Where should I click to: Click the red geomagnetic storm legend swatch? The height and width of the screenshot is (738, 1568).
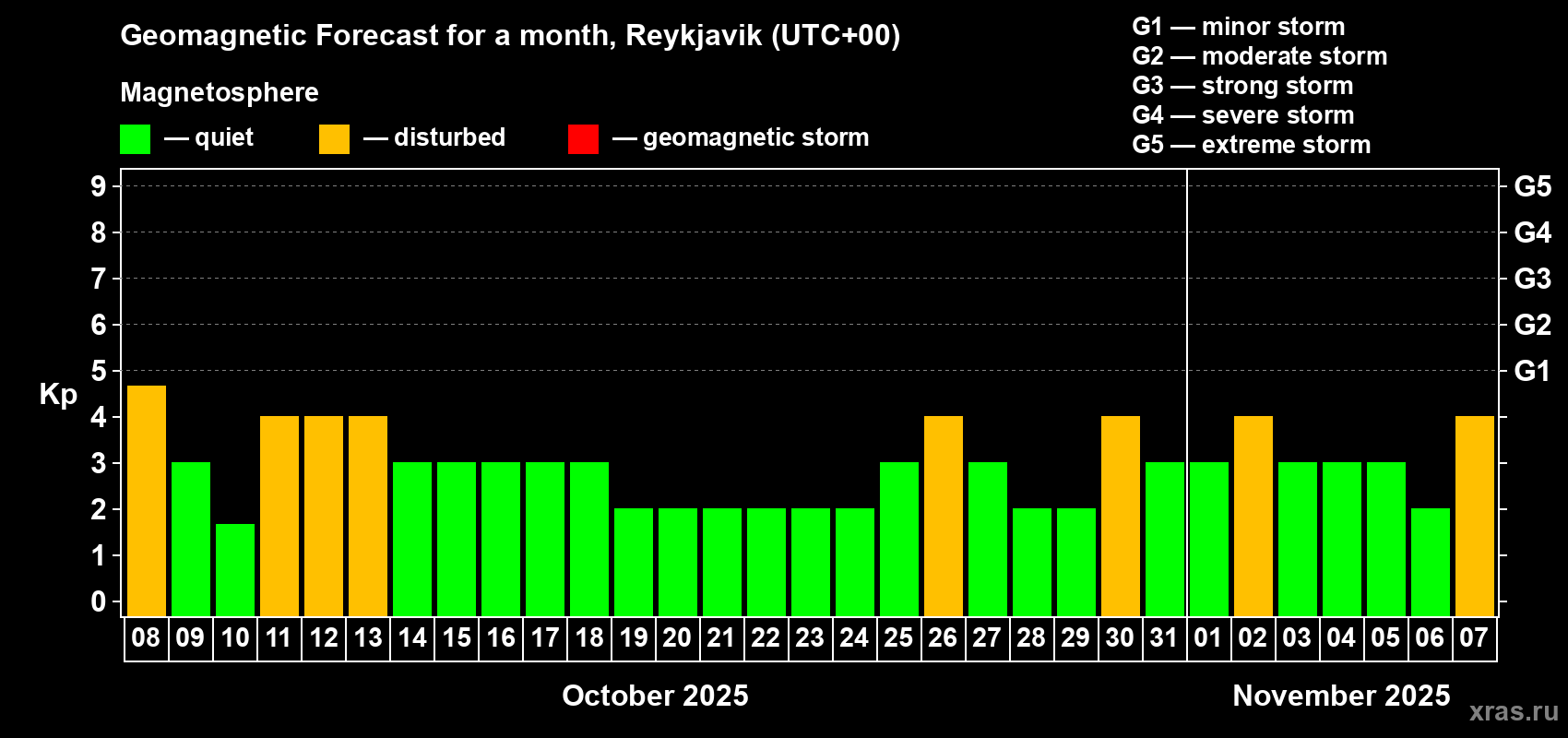click(x=583, y=139)
